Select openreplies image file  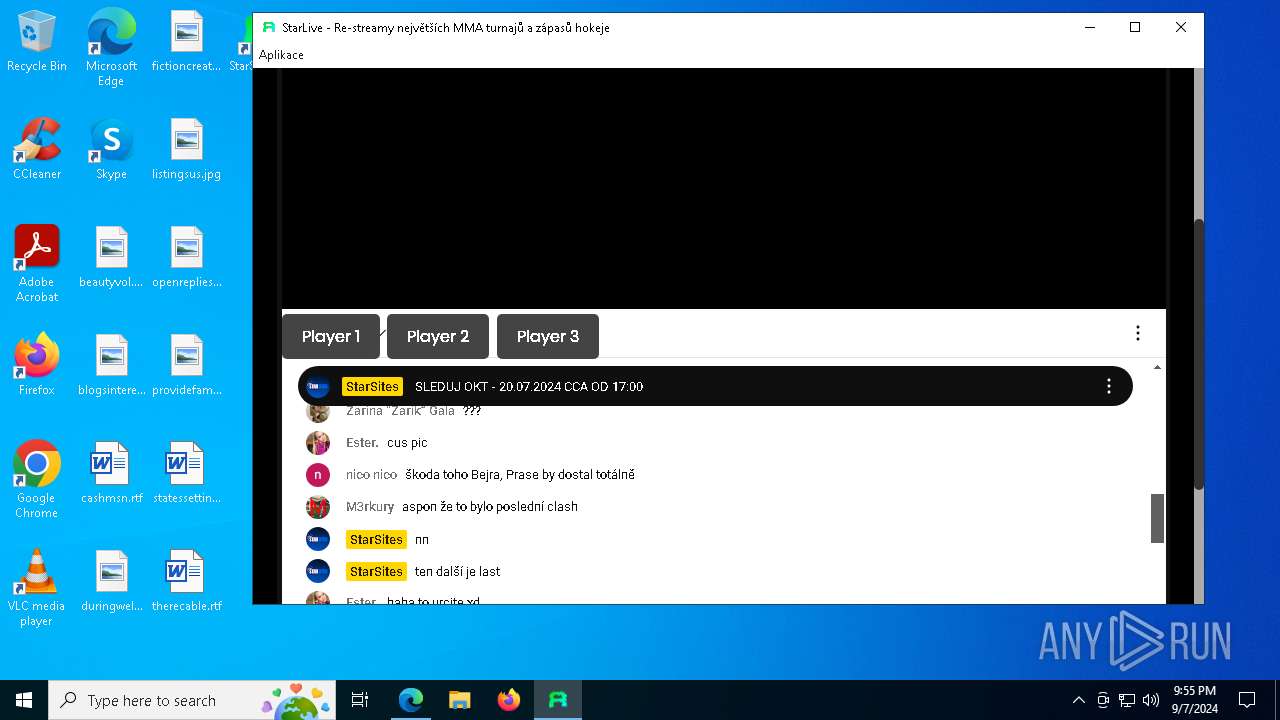[186, 257]
